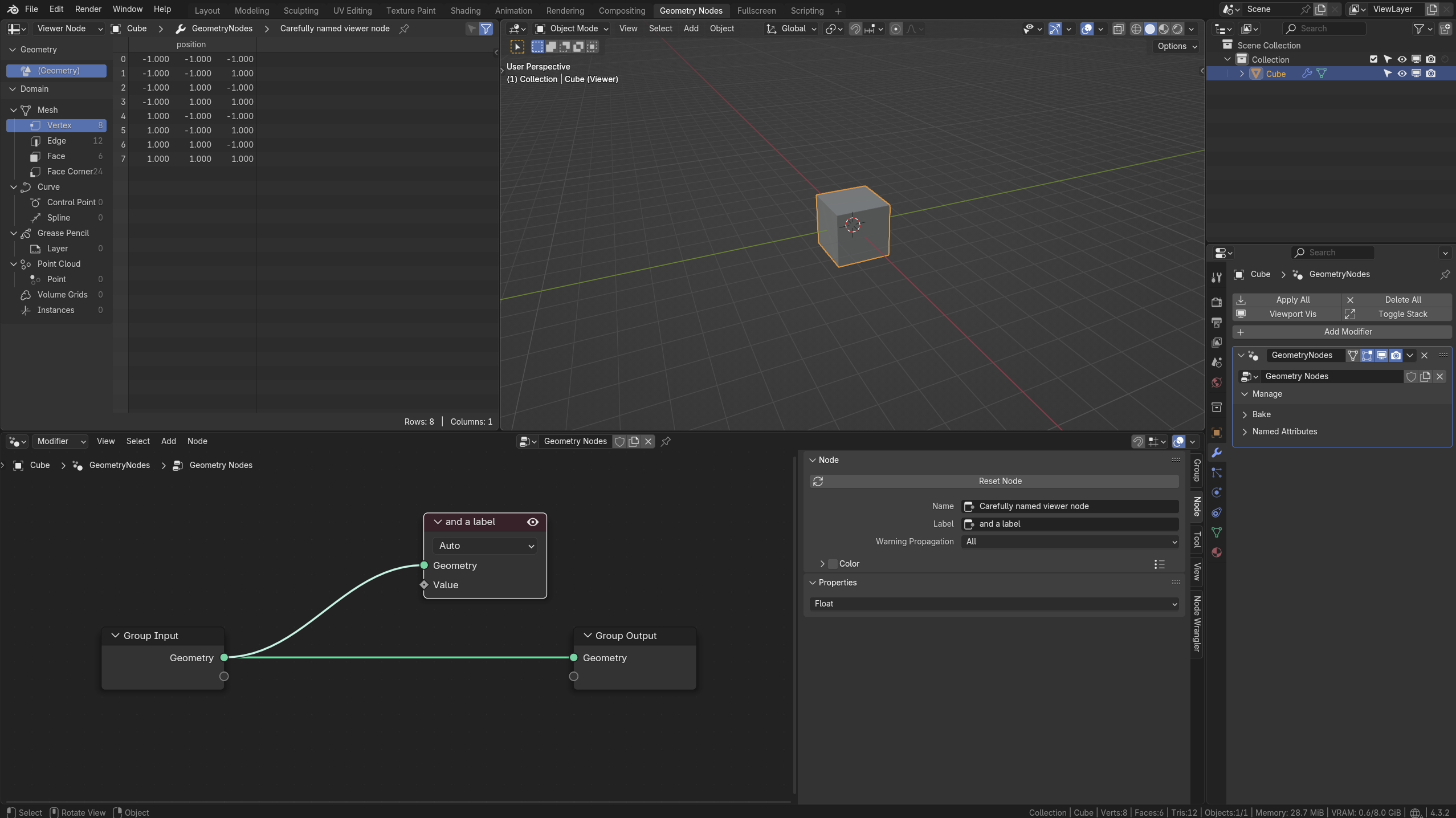
Task: Hide Cube in viewport via eye icon
Action: pos(1402,74)
